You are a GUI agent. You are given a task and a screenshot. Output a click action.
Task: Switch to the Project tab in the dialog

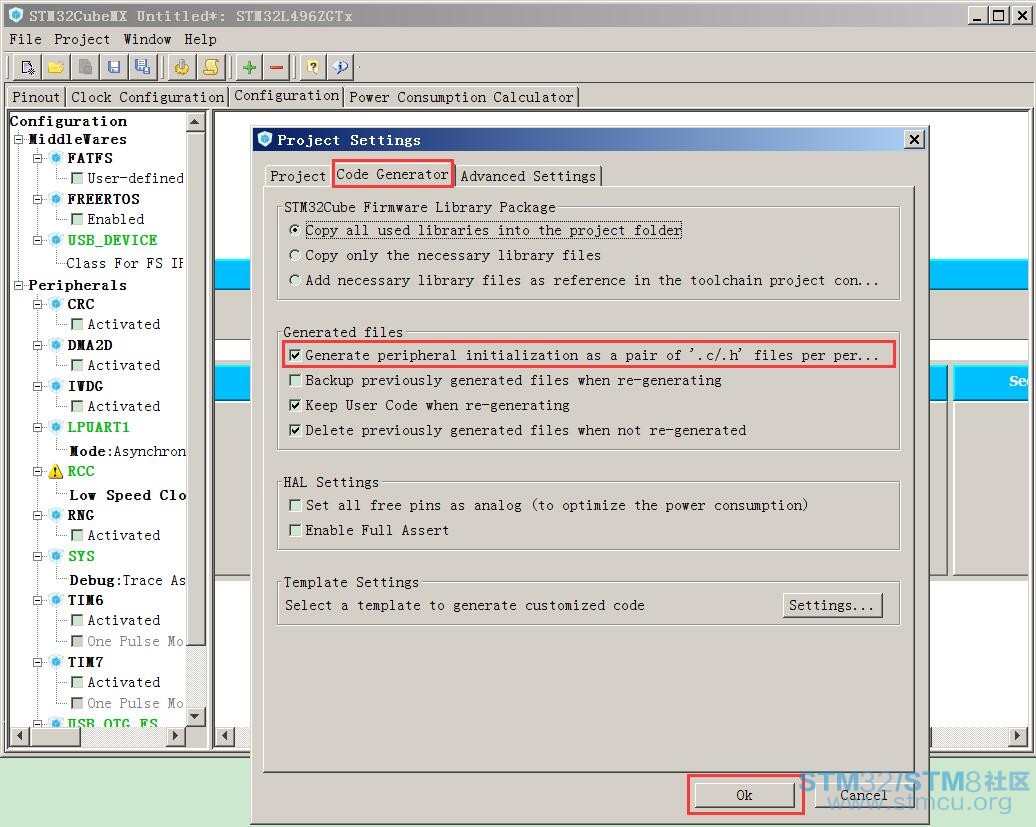297,176
